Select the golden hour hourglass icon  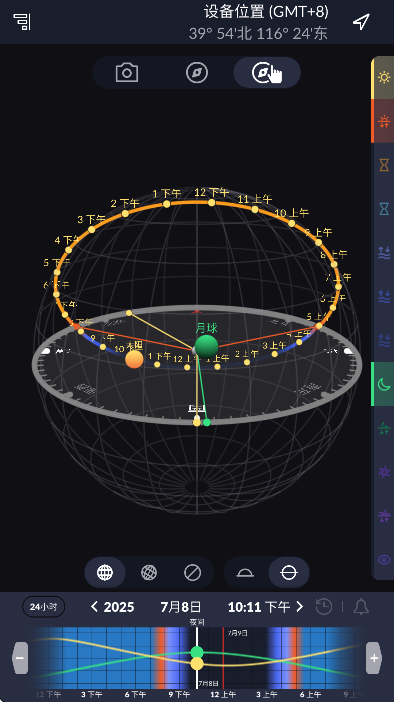coord(384,165)
